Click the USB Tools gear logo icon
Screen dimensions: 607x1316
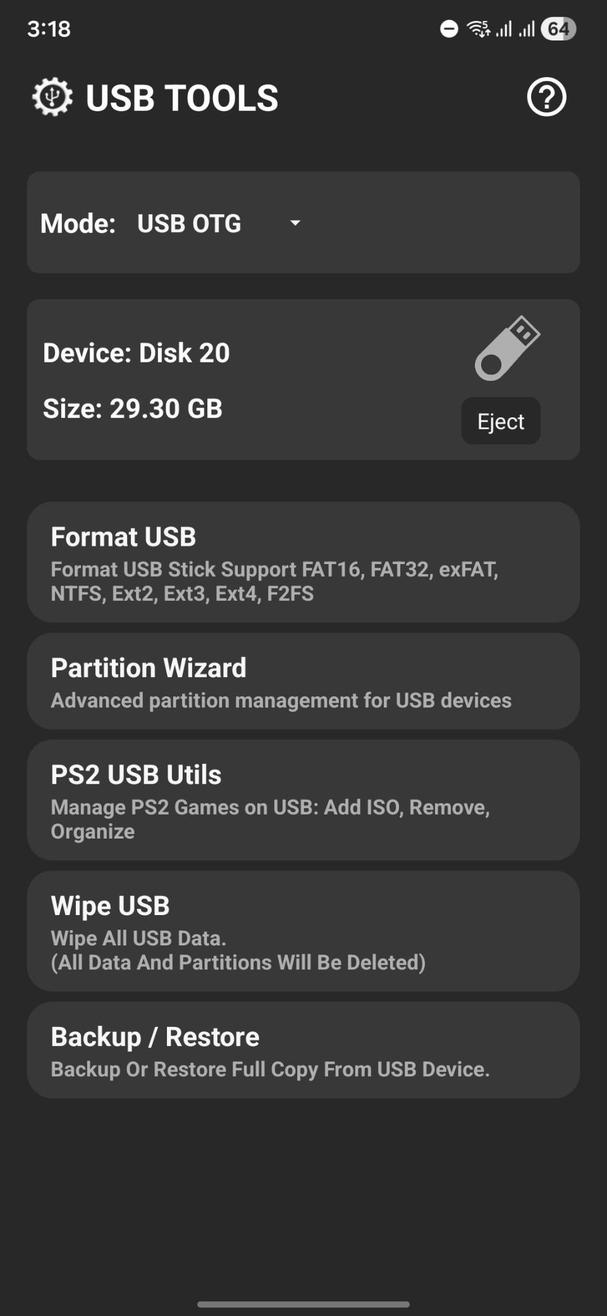[x=50, y=96]
